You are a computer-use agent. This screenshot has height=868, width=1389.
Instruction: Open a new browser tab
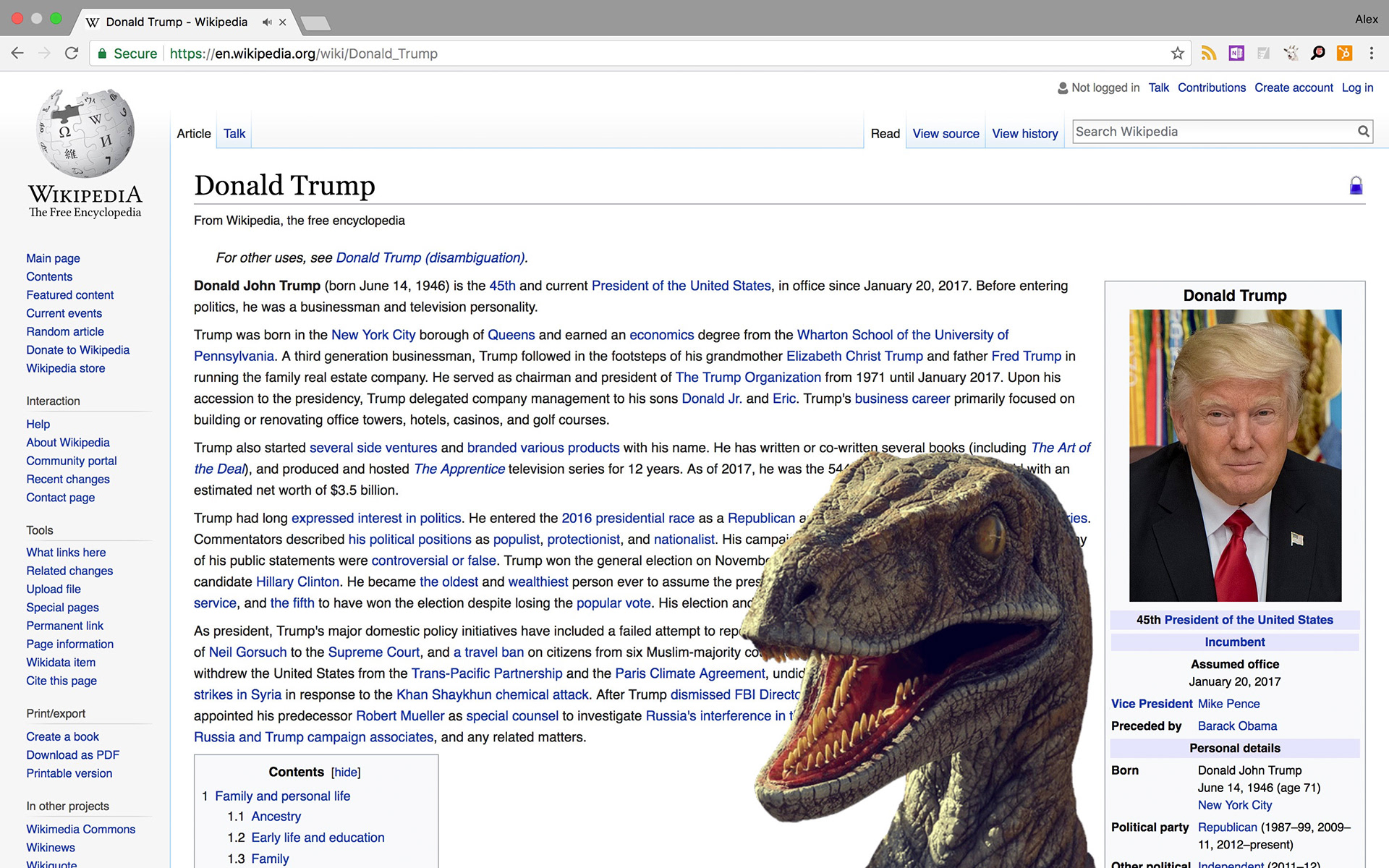pos(315,23)
